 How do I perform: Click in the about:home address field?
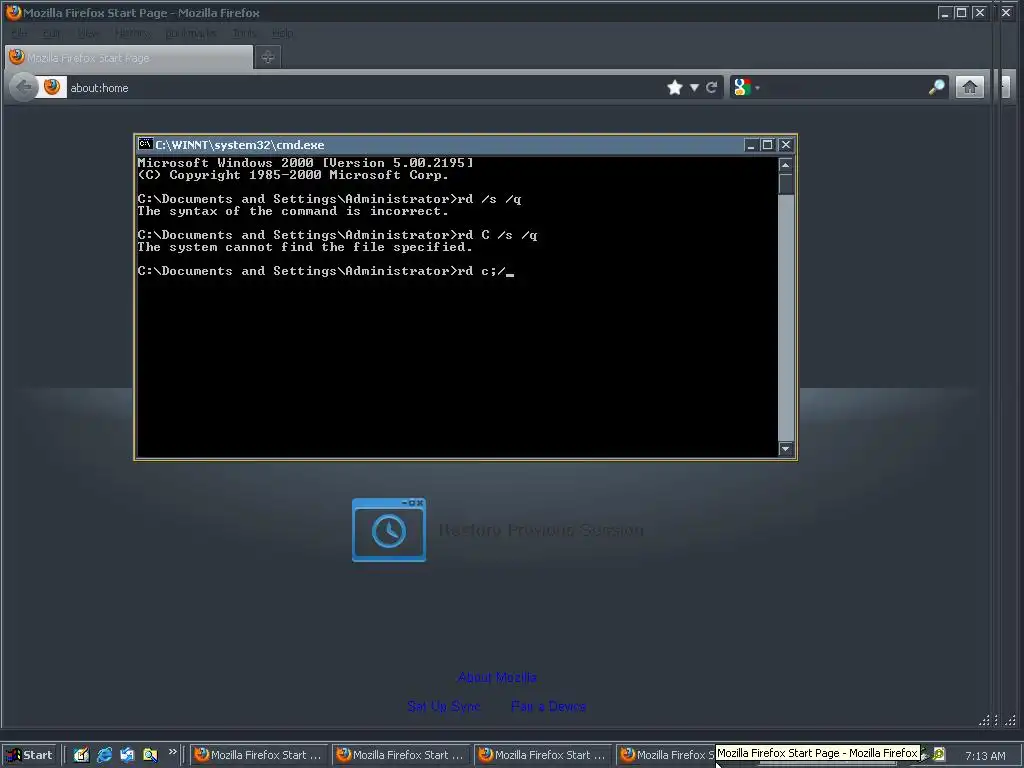click(366, 88)
